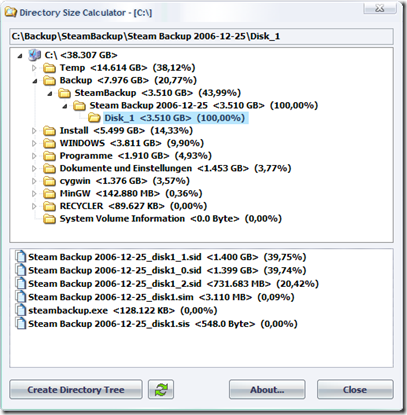The image size is (407, 415).
Task: Collapse the Steam Backup 2006-12-25 node
Action: click(65, 106)
